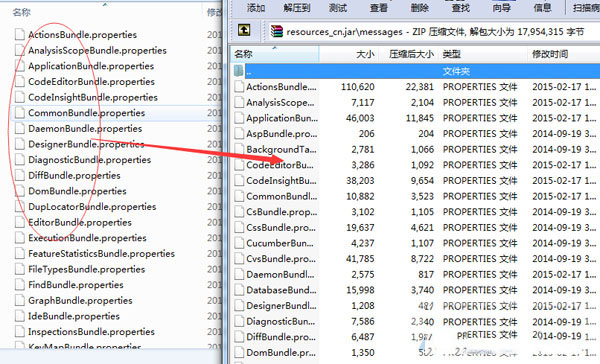Go up one folder with the arrow icon
600x364 pixels.
coord(244,30)
